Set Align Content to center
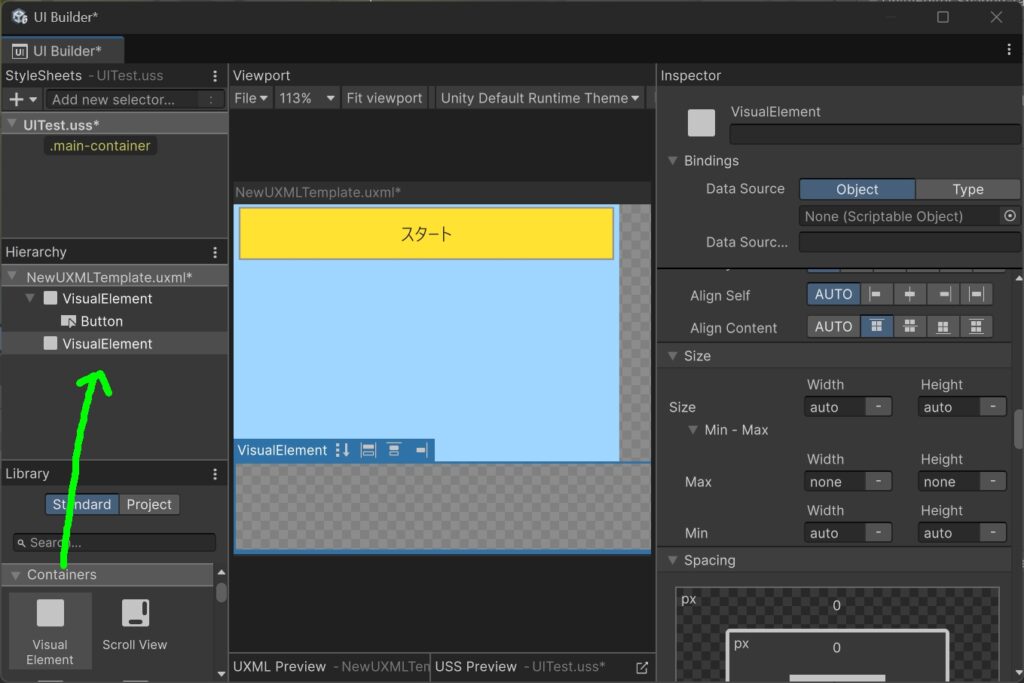The height and width of the screenshot is (683, 1024). (910, 326)
